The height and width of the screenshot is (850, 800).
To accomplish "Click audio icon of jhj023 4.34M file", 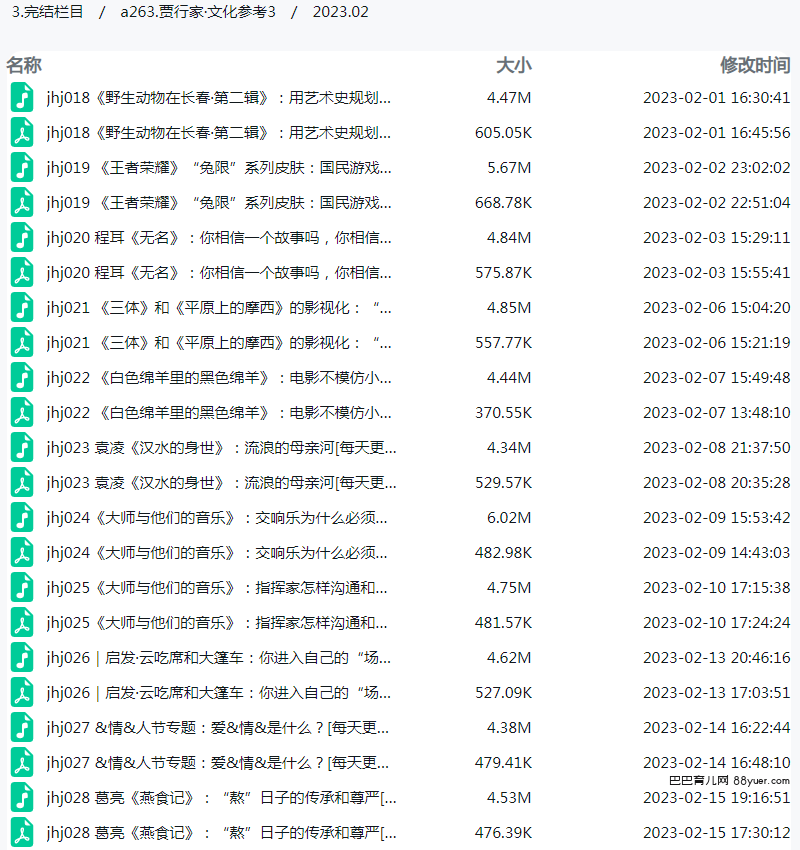I will tap(22, 448).
